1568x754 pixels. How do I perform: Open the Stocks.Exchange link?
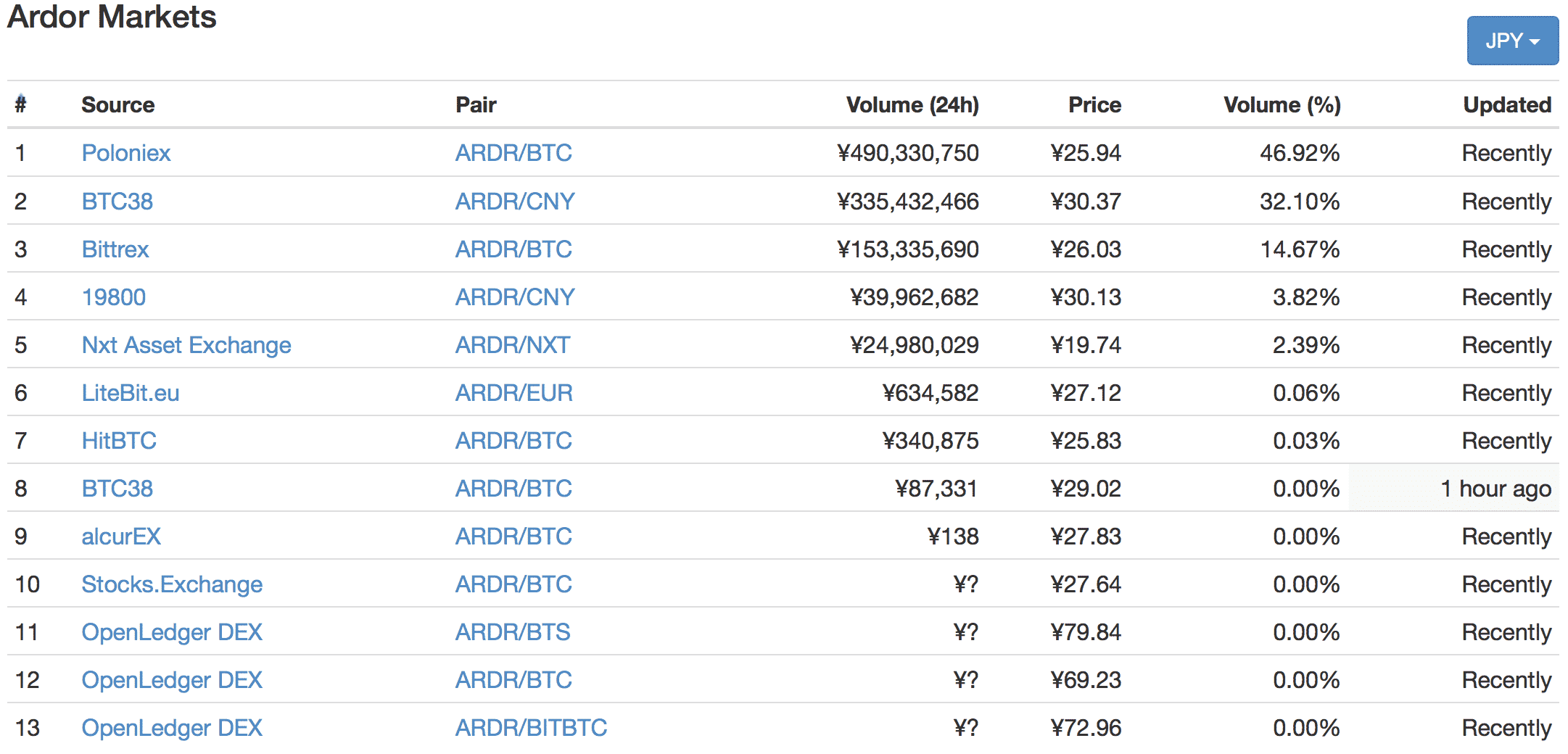(171, 584)
